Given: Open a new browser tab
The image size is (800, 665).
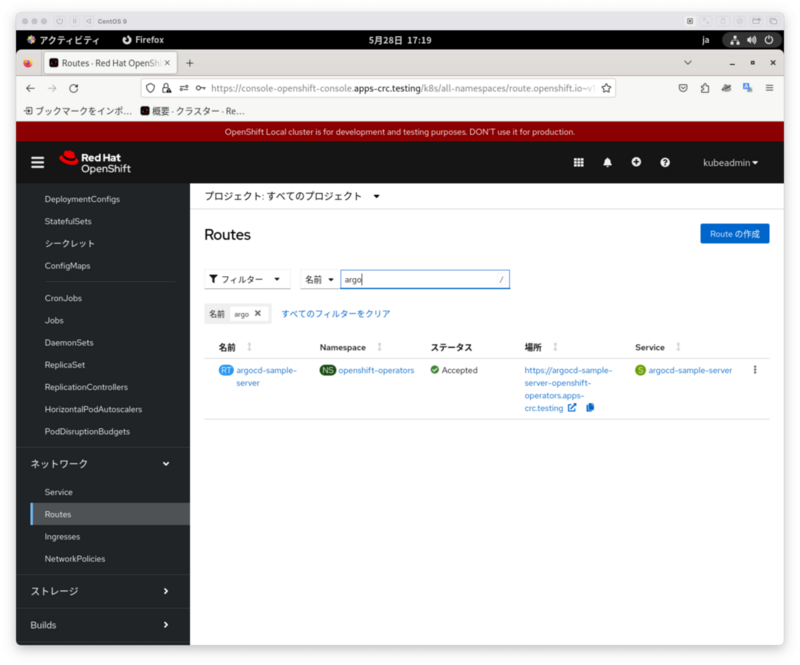Looking at the screenshot, I should click(x=189, y=63).
